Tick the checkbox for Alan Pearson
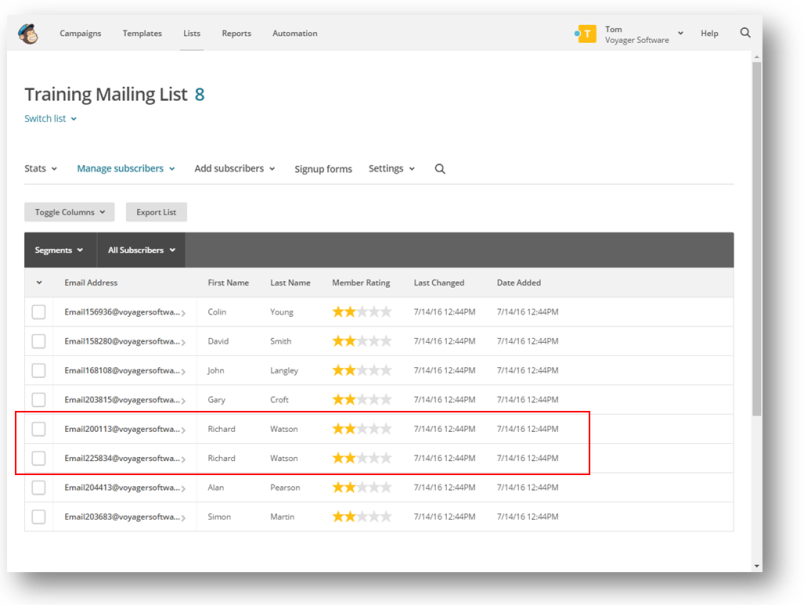 pyautogui.click(x=38, y=488)
